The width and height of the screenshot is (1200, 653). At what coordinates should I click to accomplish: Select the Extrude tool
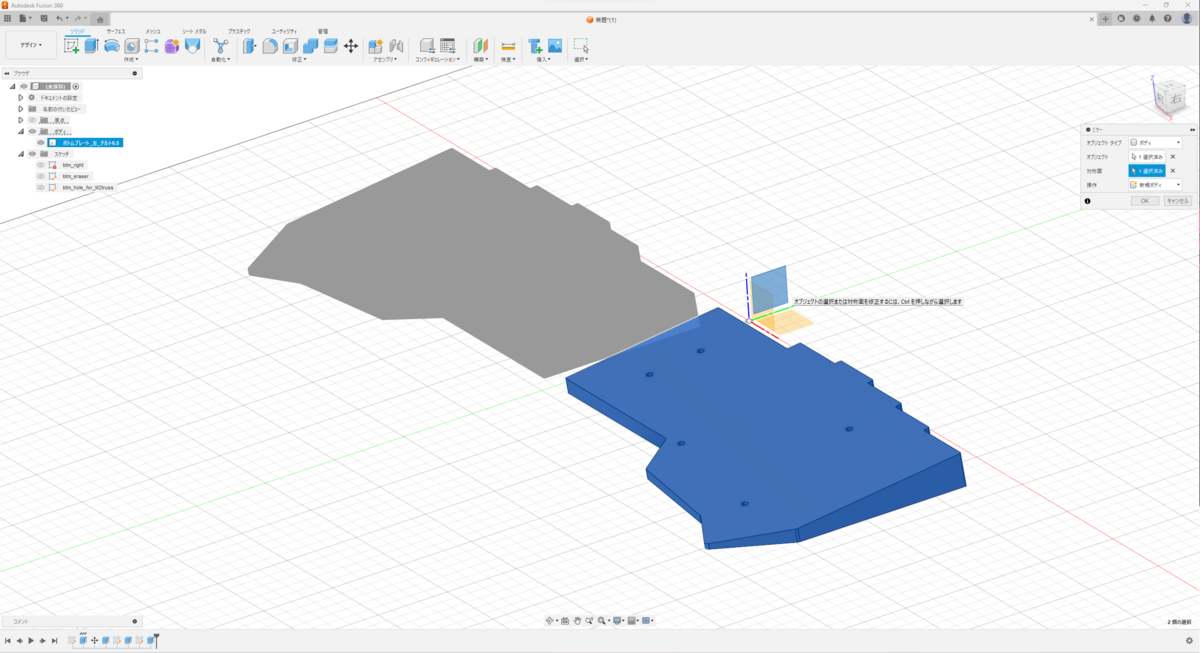pyautogui.click(x=92, y=46)
